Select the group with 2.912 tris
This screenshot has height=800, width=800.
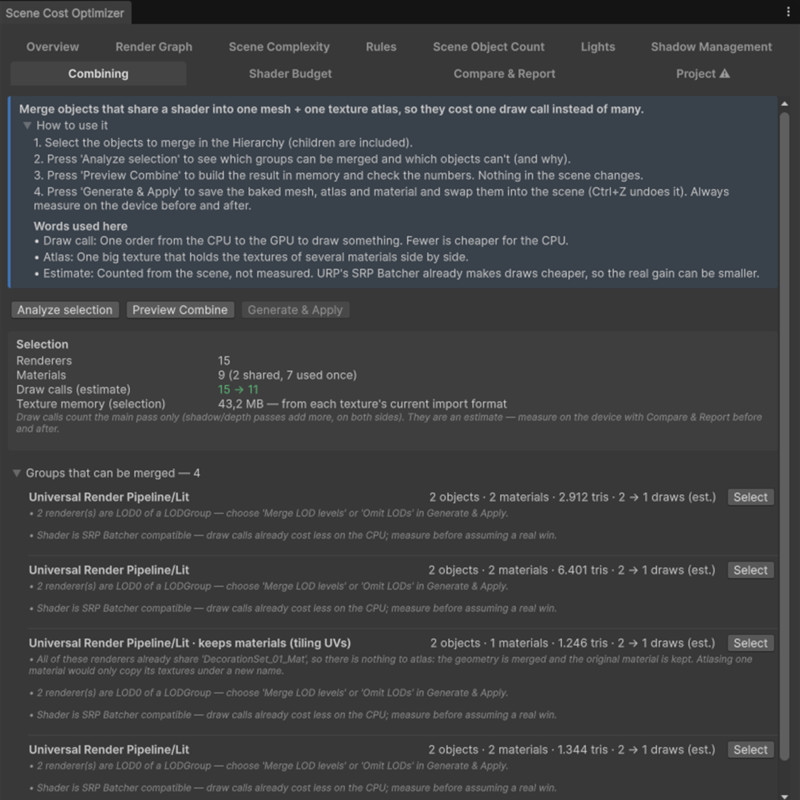pos(750,497)
